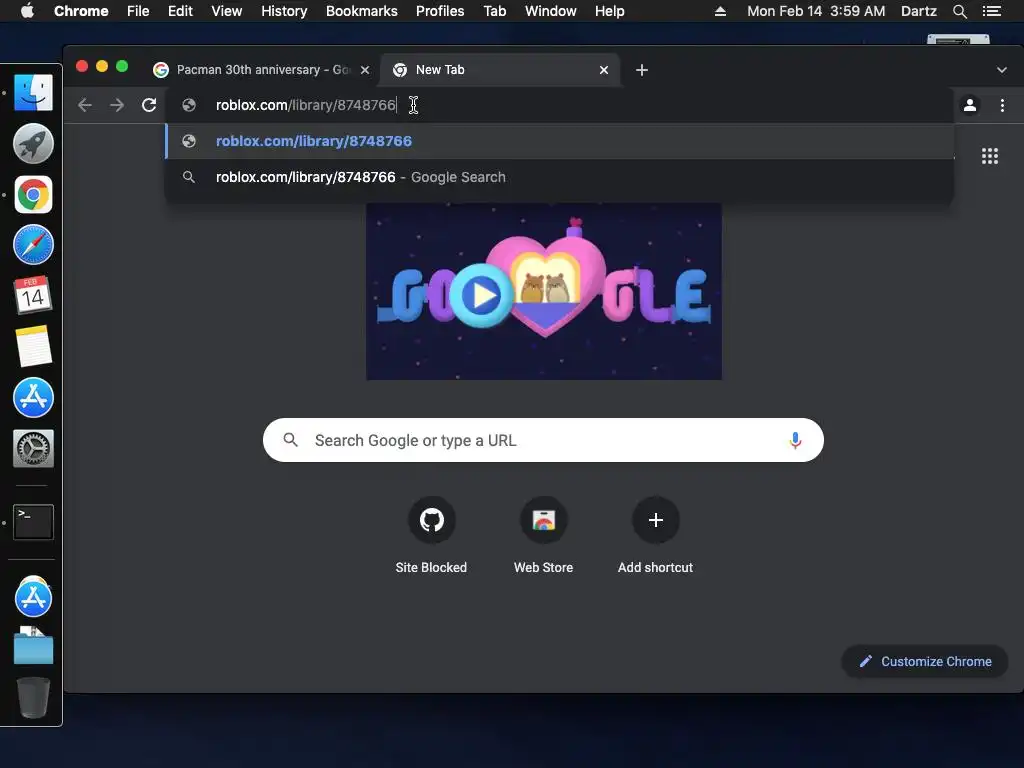
Task: Open the Web Store shortcut
Action: coord(543,537)
